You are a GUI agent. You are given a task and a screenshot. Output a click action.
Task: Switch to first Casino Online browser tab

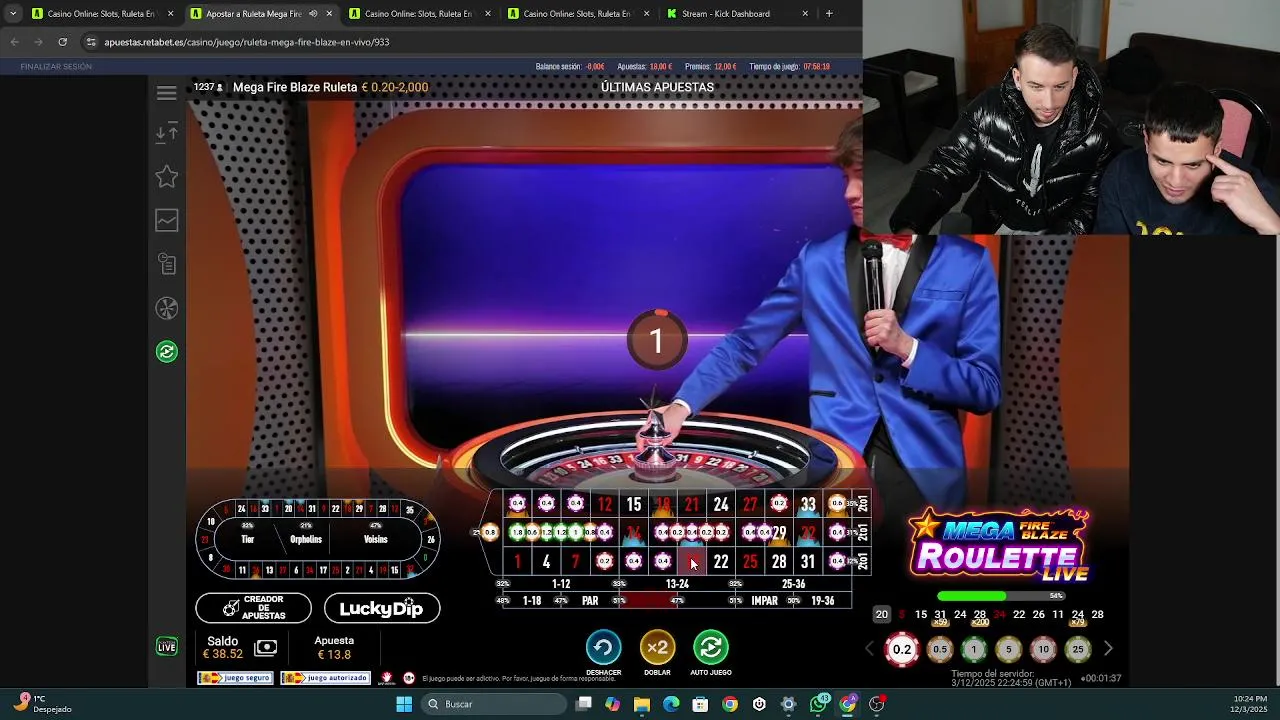[101, 14]
